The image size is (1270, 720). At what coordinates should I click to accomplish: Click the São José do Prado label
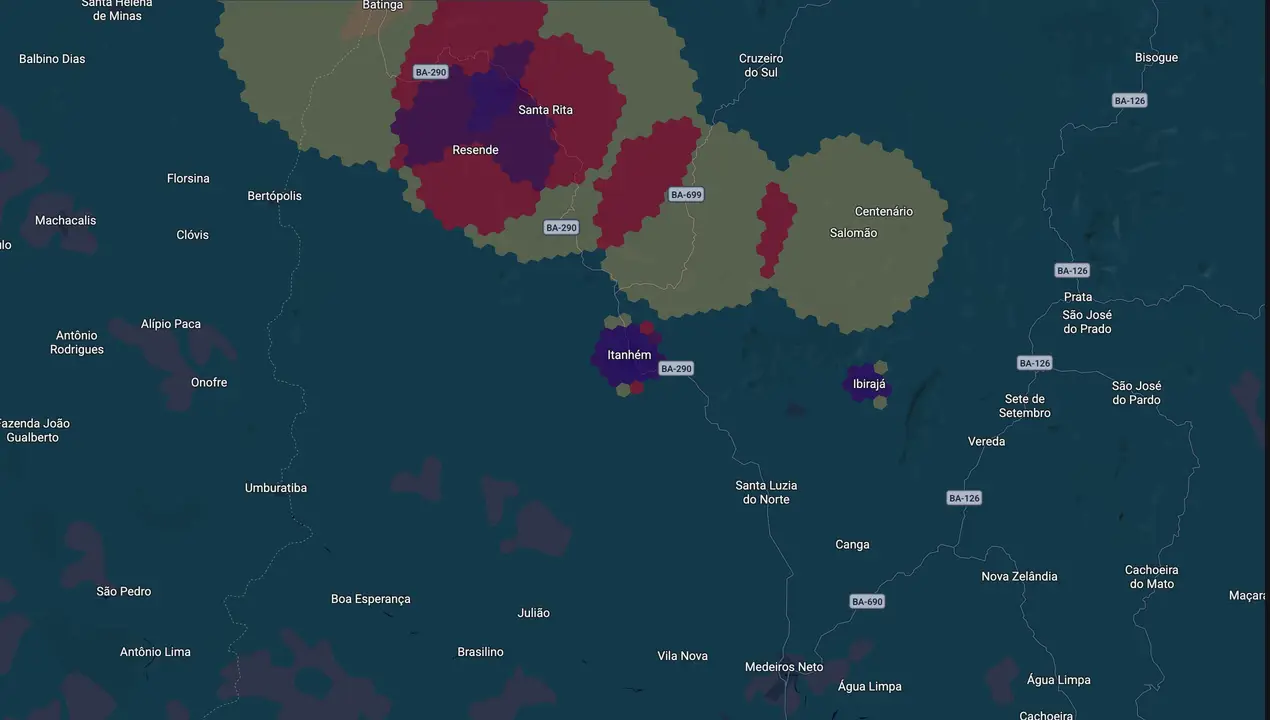click(x=1087, y=322)
